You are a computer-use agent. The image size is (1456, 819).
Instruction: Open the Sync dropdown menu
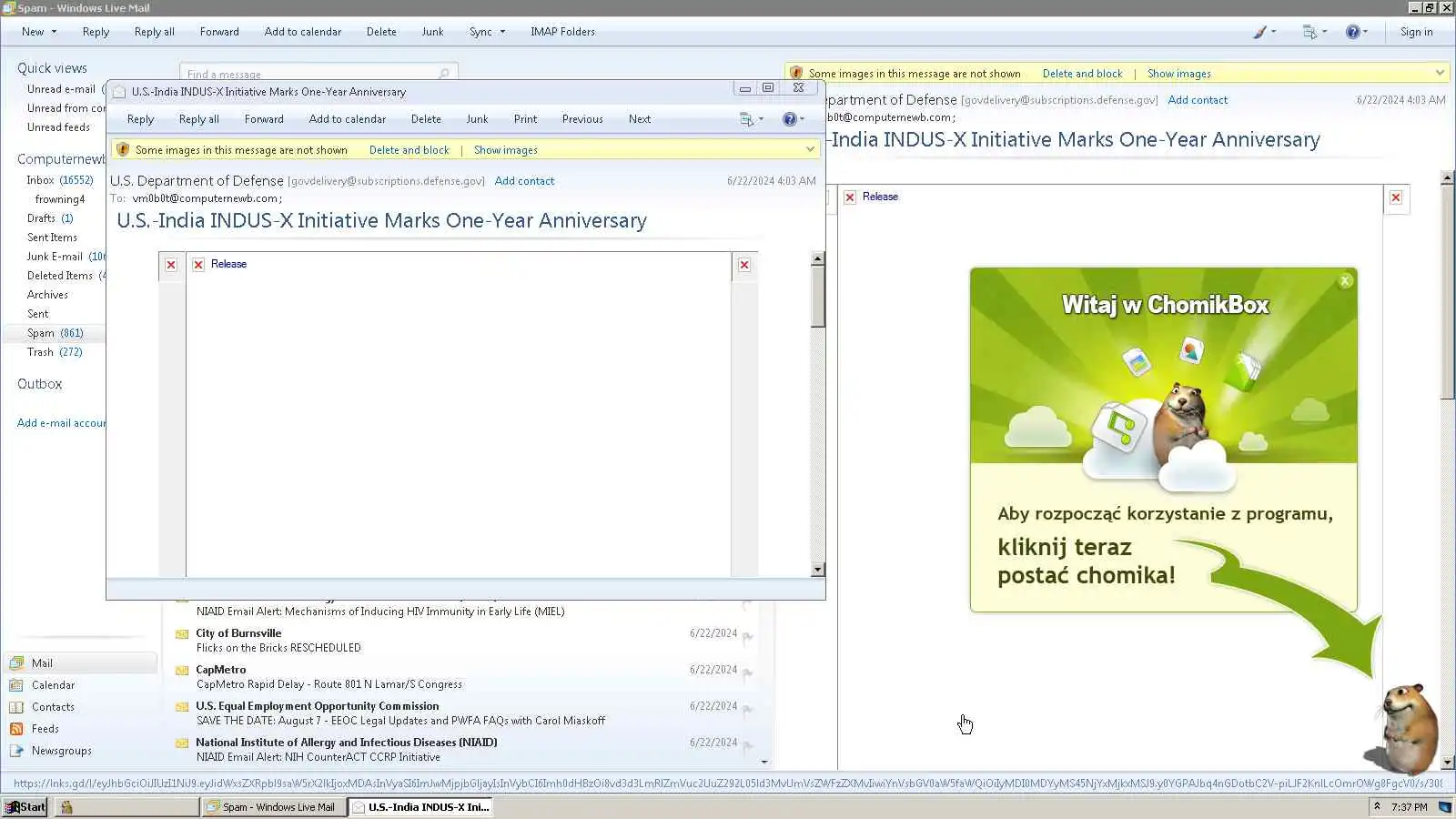502,32
